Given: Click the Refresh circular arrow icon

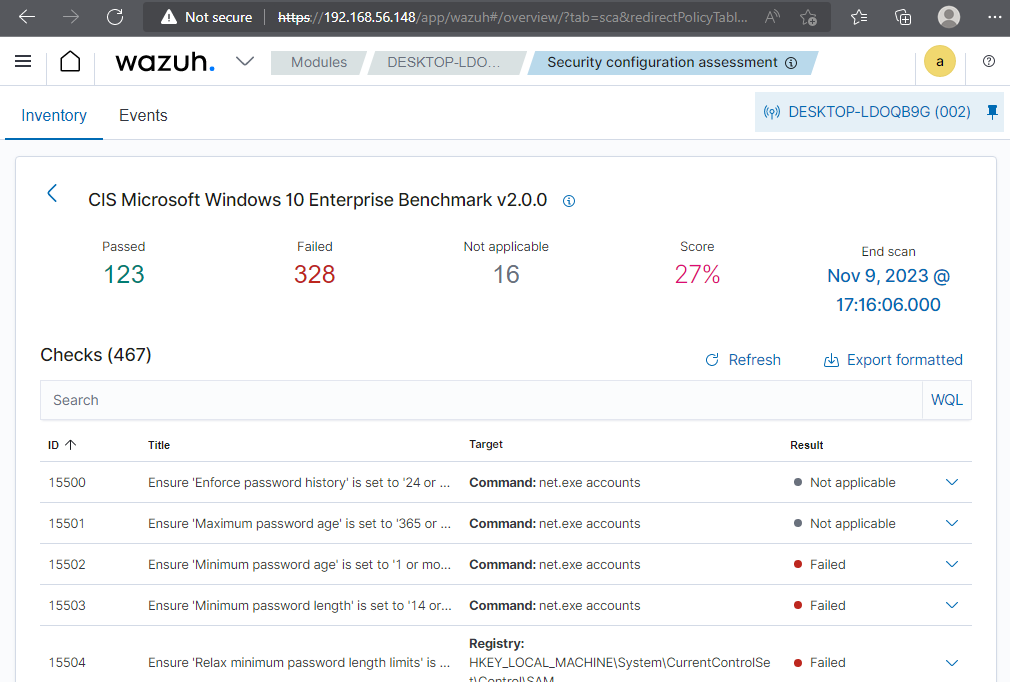Looking at the screenshot, I should pyautogui.click(x=712, y=359).
